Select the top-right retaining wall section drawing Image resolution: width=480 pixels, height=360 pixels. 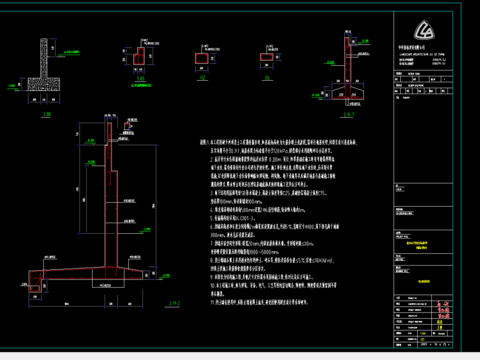[348, 68]
